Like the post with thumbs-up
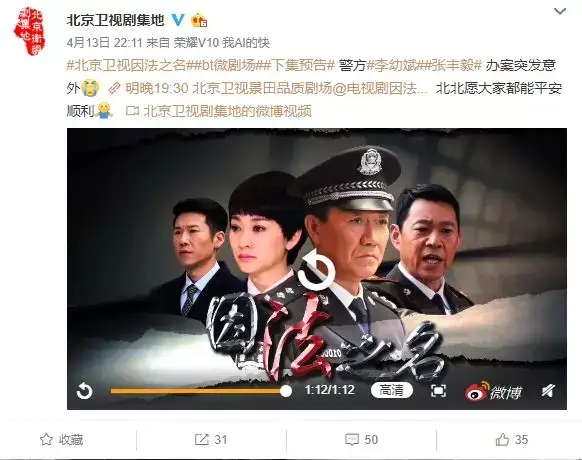 coord(511,440)
